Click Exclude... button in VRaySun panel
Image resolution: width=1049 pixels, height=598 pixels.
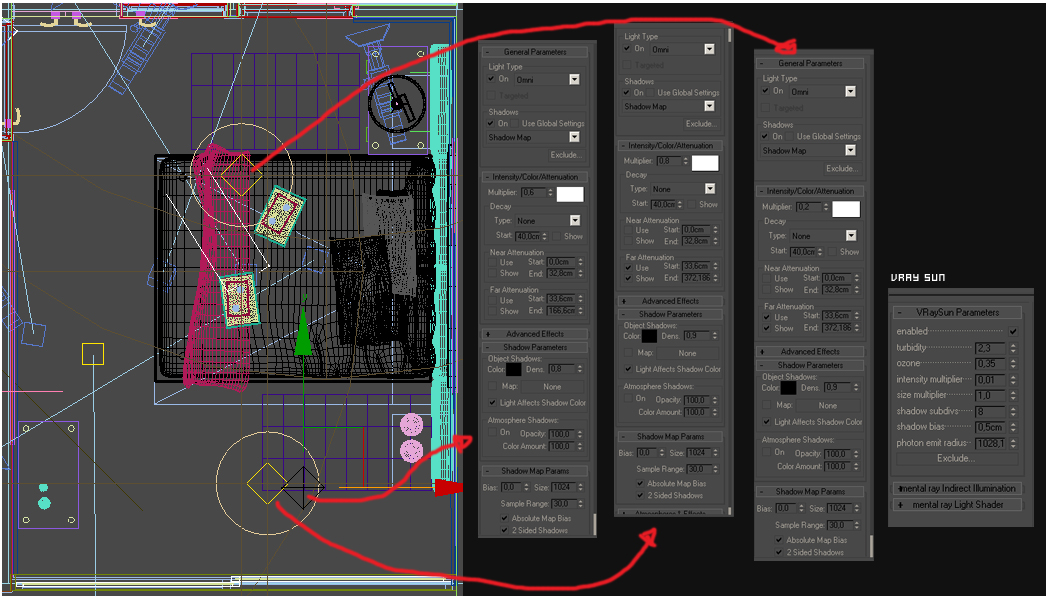(x=956, y=458)
